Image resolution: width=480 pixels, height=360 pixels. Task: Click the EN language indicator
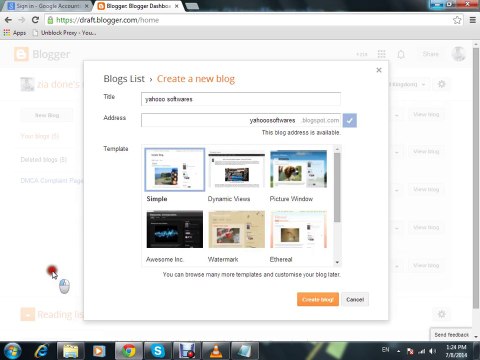(x=385, y=350)
